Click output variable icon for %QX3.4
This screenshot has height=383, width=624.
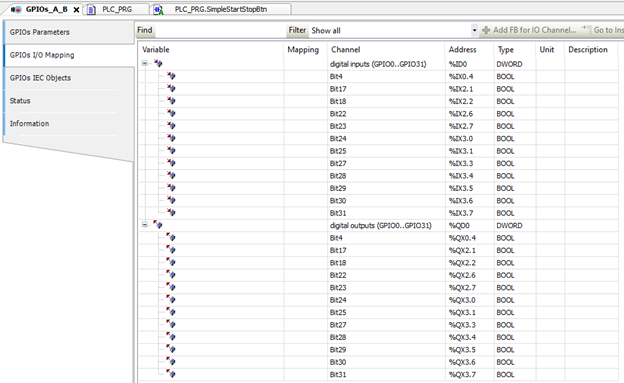click(171, 336)
